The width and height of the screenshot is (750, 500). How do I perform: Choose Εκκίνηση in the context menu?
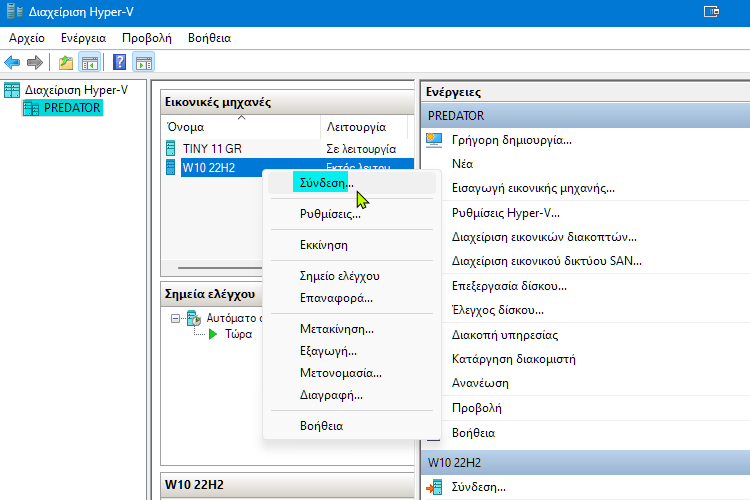click(x=352, y=245)
